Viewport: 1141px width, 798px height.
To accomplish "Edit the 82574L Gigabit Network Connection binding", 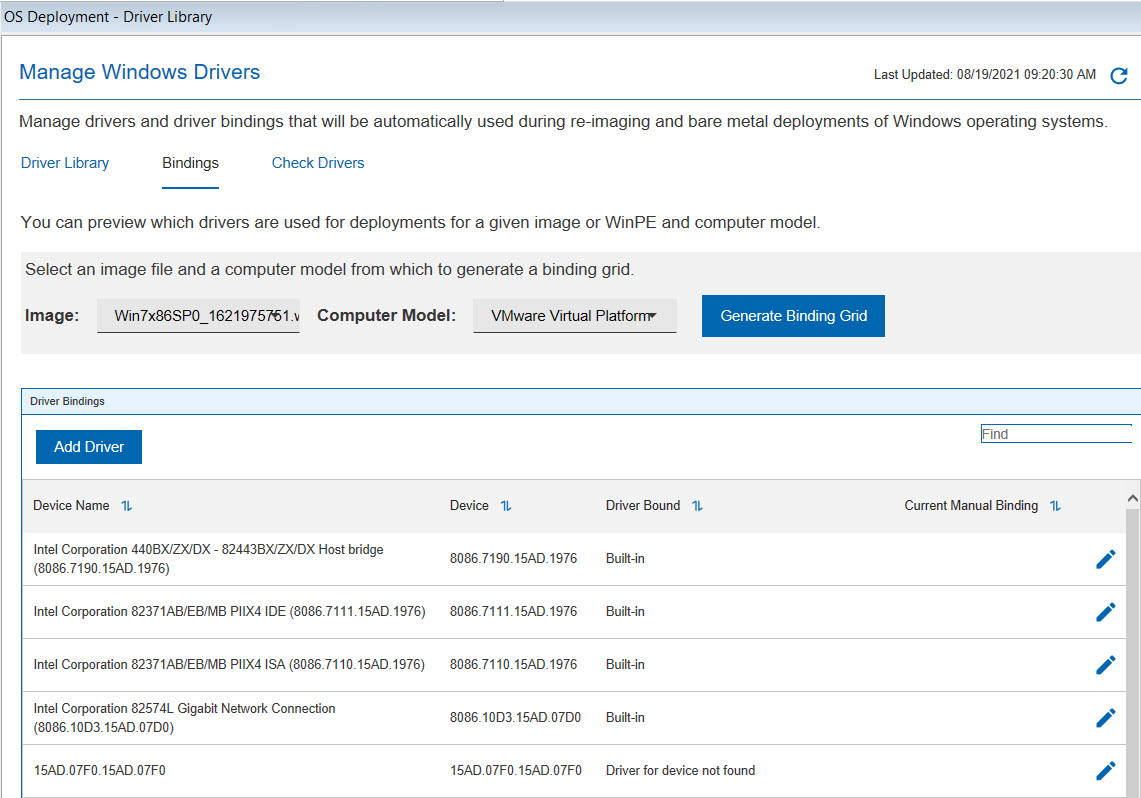I will [1105, 718].
